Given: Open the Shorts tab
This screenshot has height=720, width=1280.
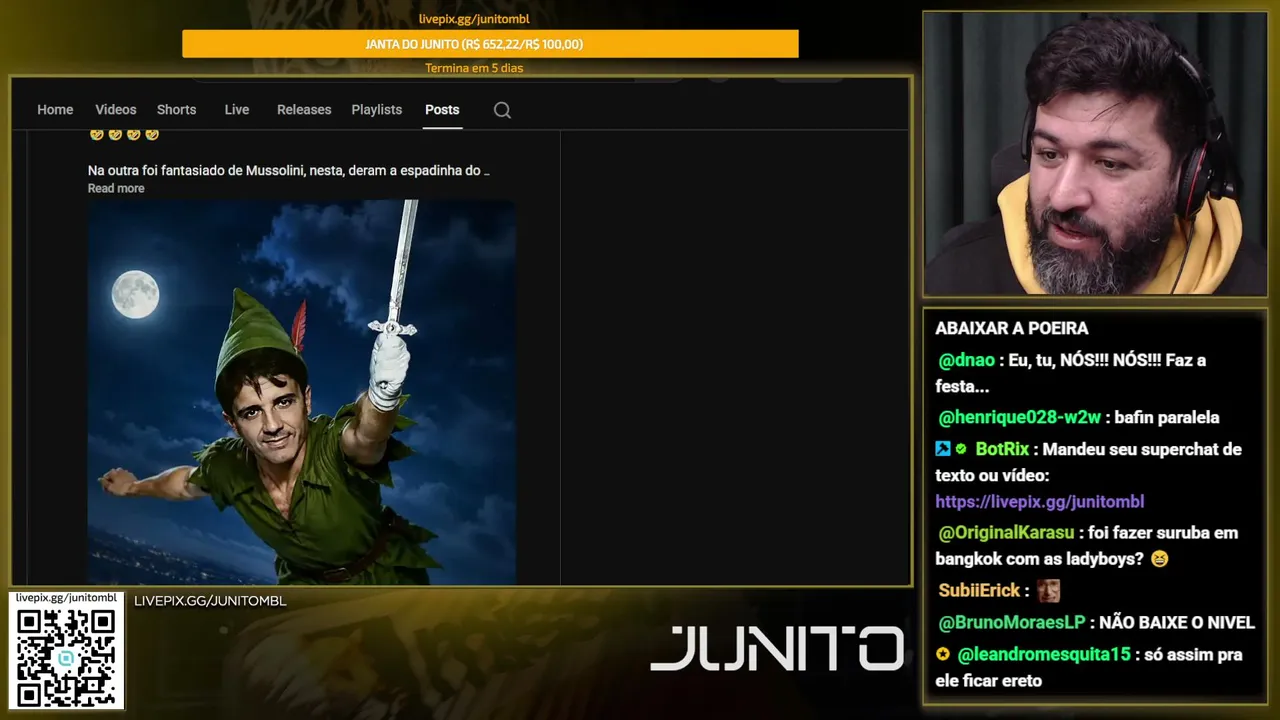Looking at the screenshot, I should point(177,110).
